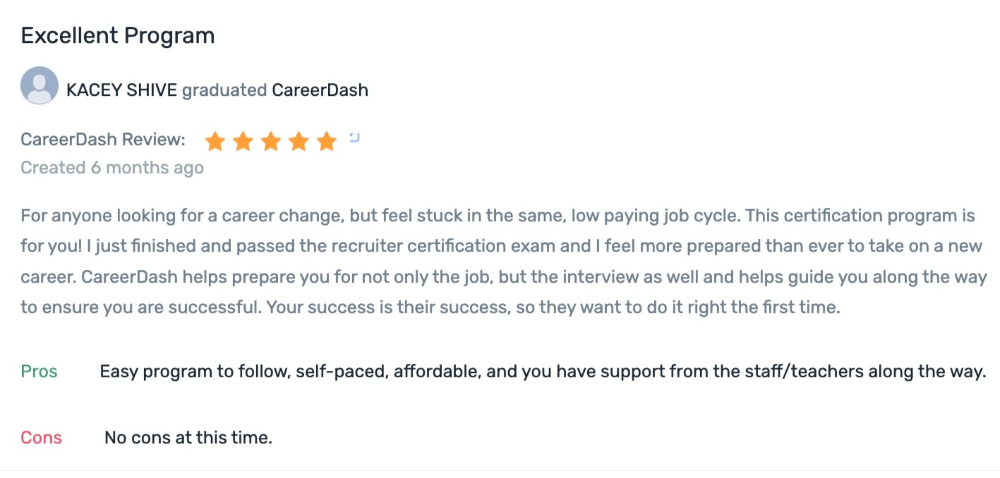The width and height of the screenshot is (1000, 478).
Task: Open the CareerDash link after 'graduated'
Action: tap(320, 91)
